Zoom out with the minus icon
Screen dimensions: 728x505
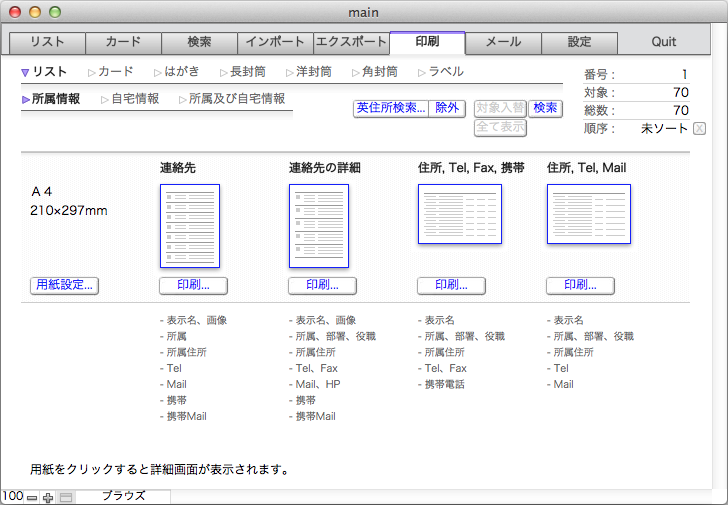point(32,497)
